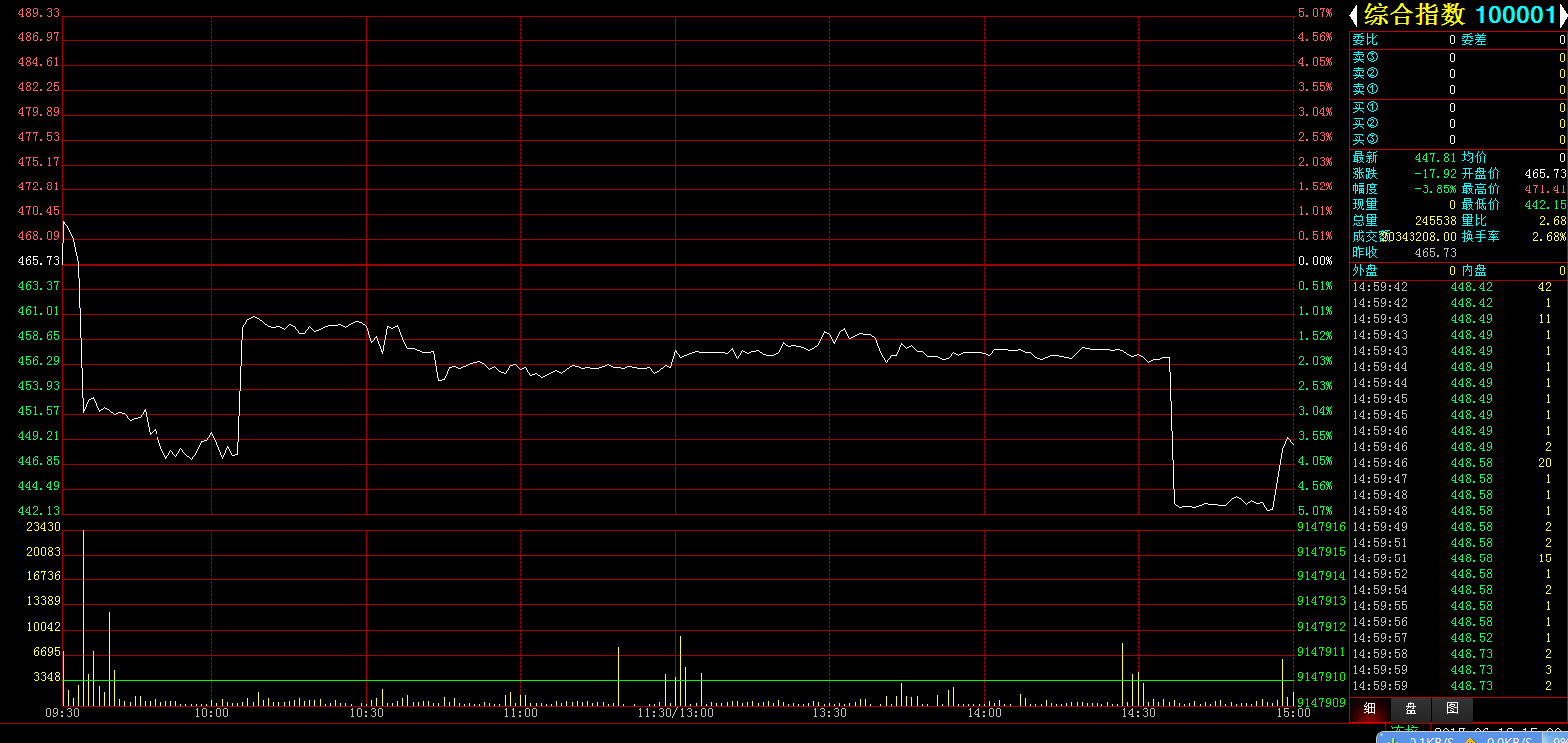Screen dimensions: 1568x743
Task: Click the 买③ order row label
Action: click(x=1365, y=139)
